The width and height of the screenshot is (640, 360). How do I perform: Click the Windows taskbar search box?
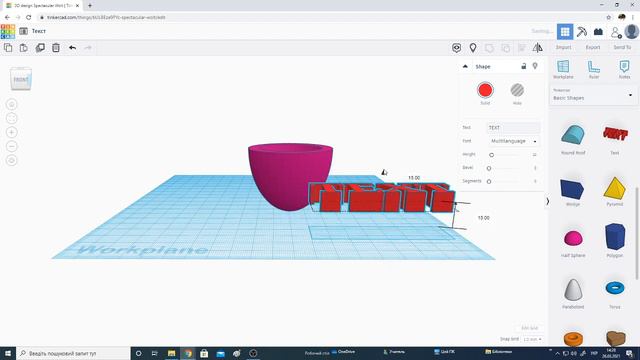coord(73,353)
